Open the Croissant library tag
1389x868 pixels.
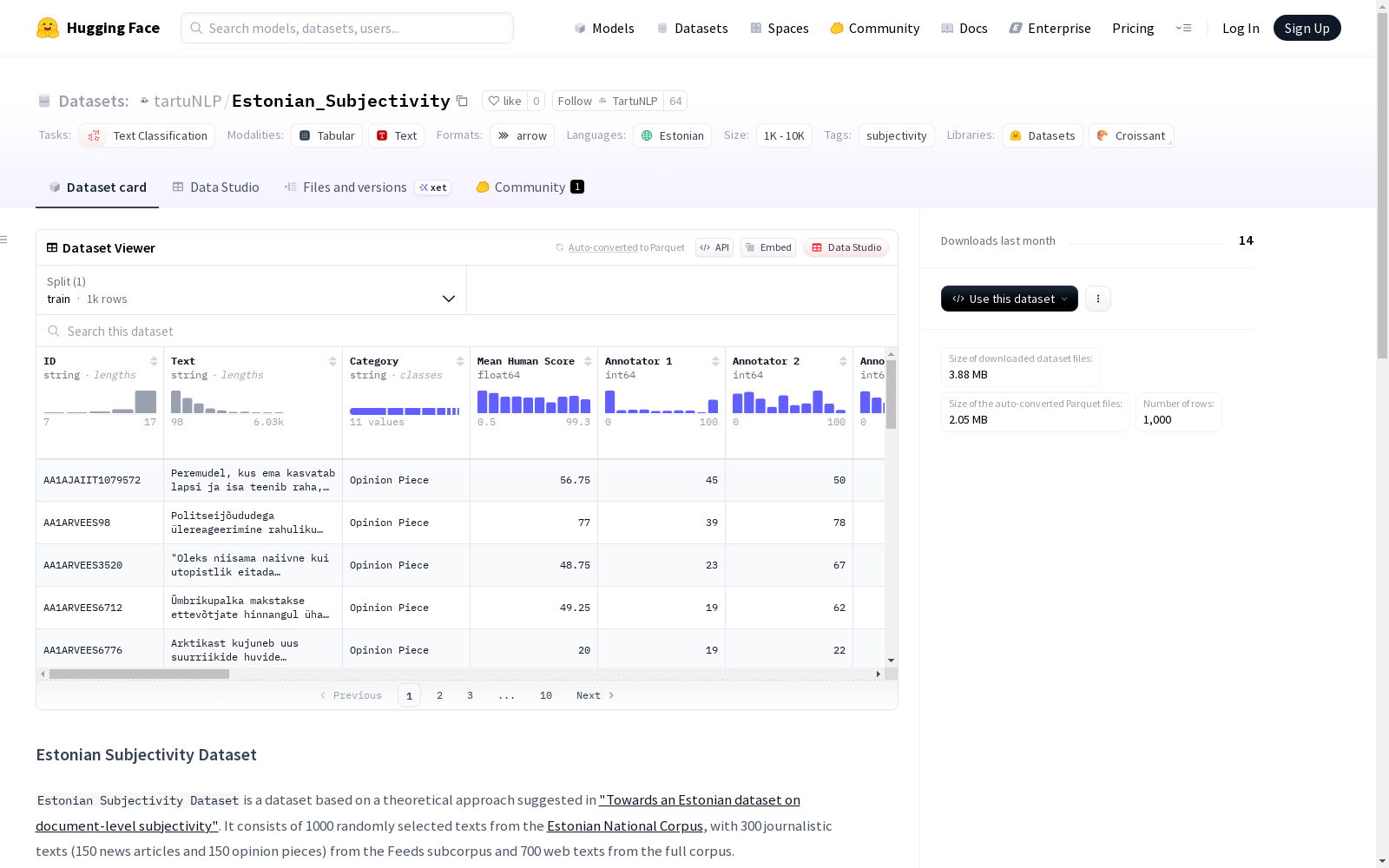tap(1131, 135)
